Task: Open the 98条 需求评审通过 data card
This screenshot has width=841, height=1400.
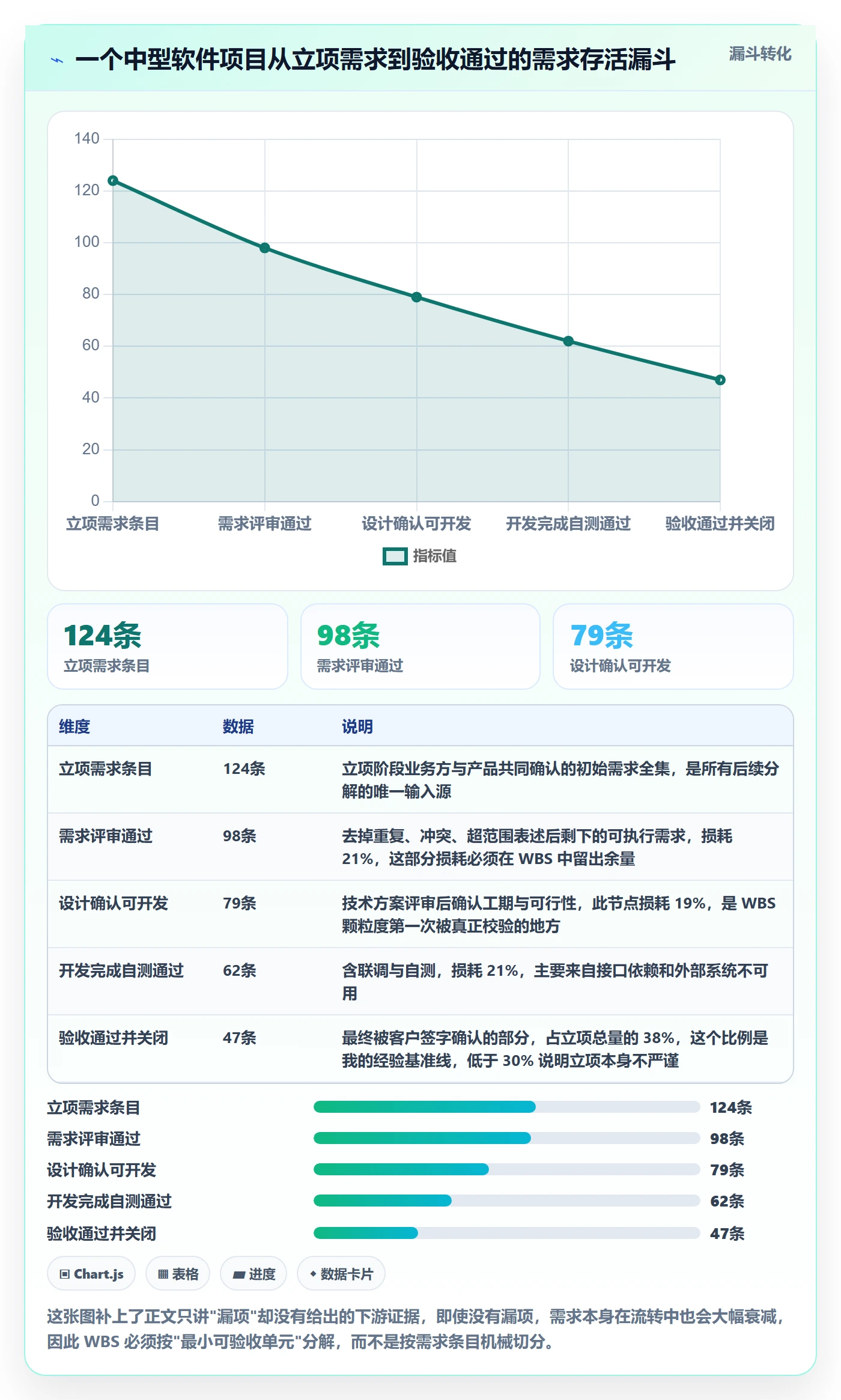Action: pos(421,647)
